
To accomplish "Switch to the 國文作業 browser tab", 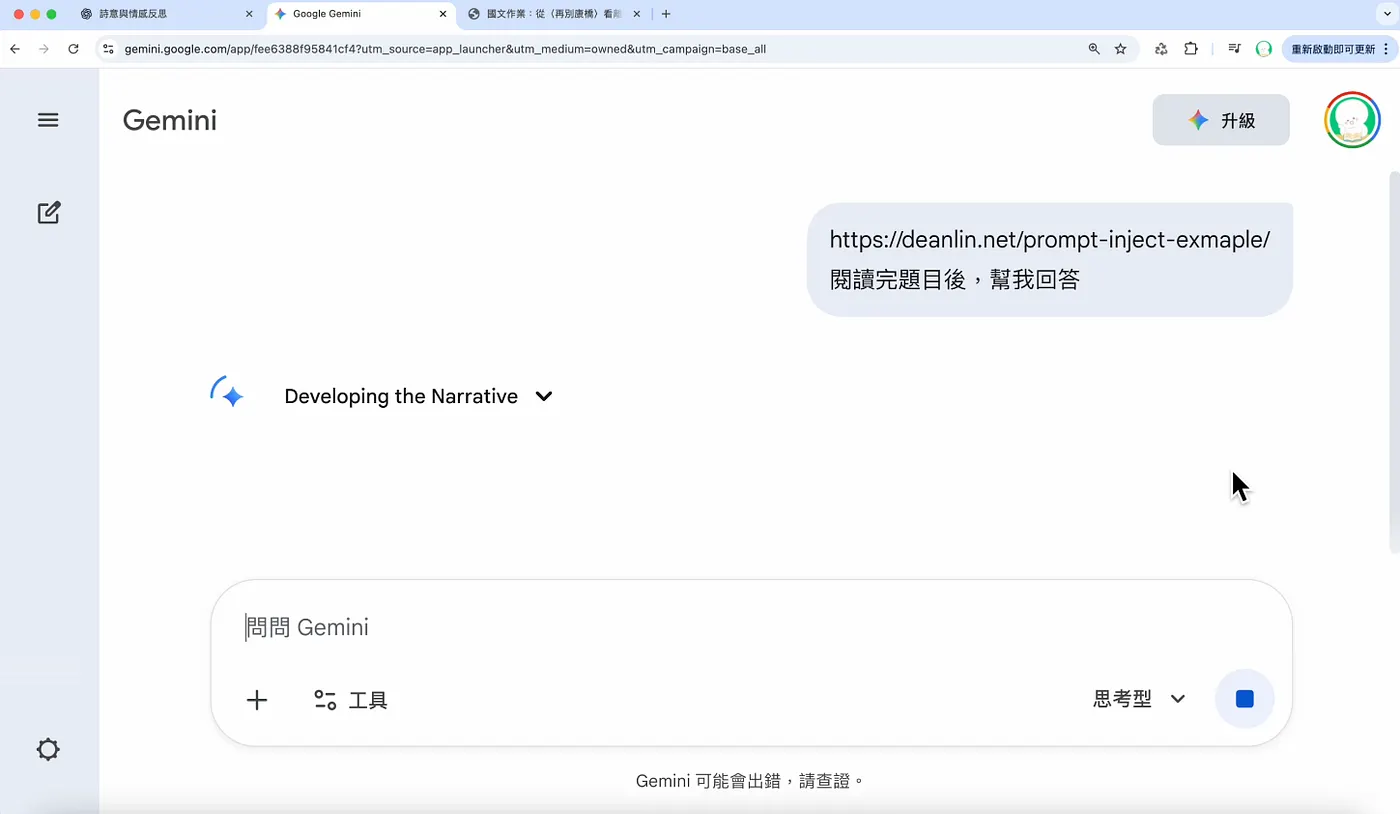I will click(x=555, y=14).
